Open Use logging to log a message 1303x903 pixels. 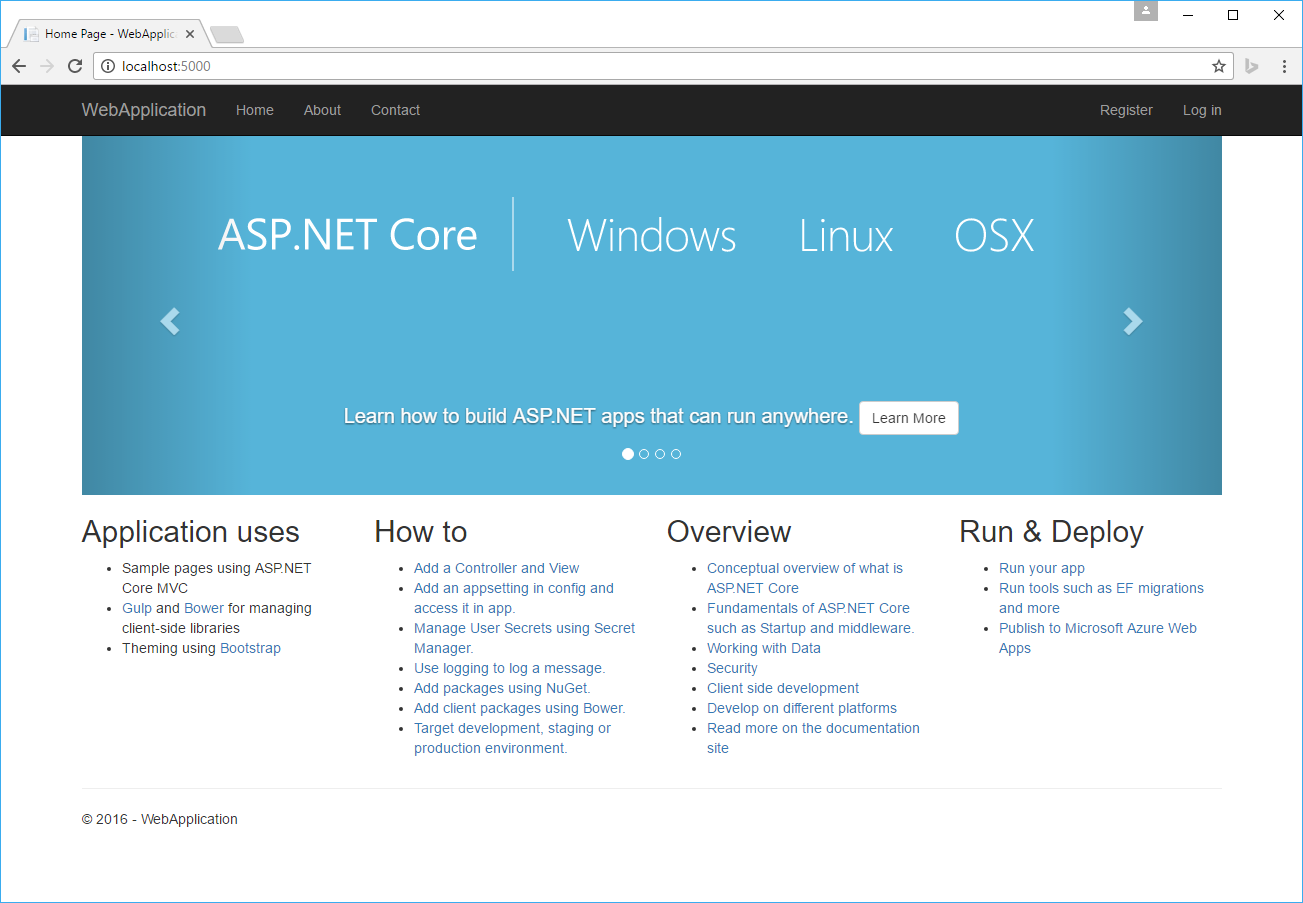click(510, 668)
